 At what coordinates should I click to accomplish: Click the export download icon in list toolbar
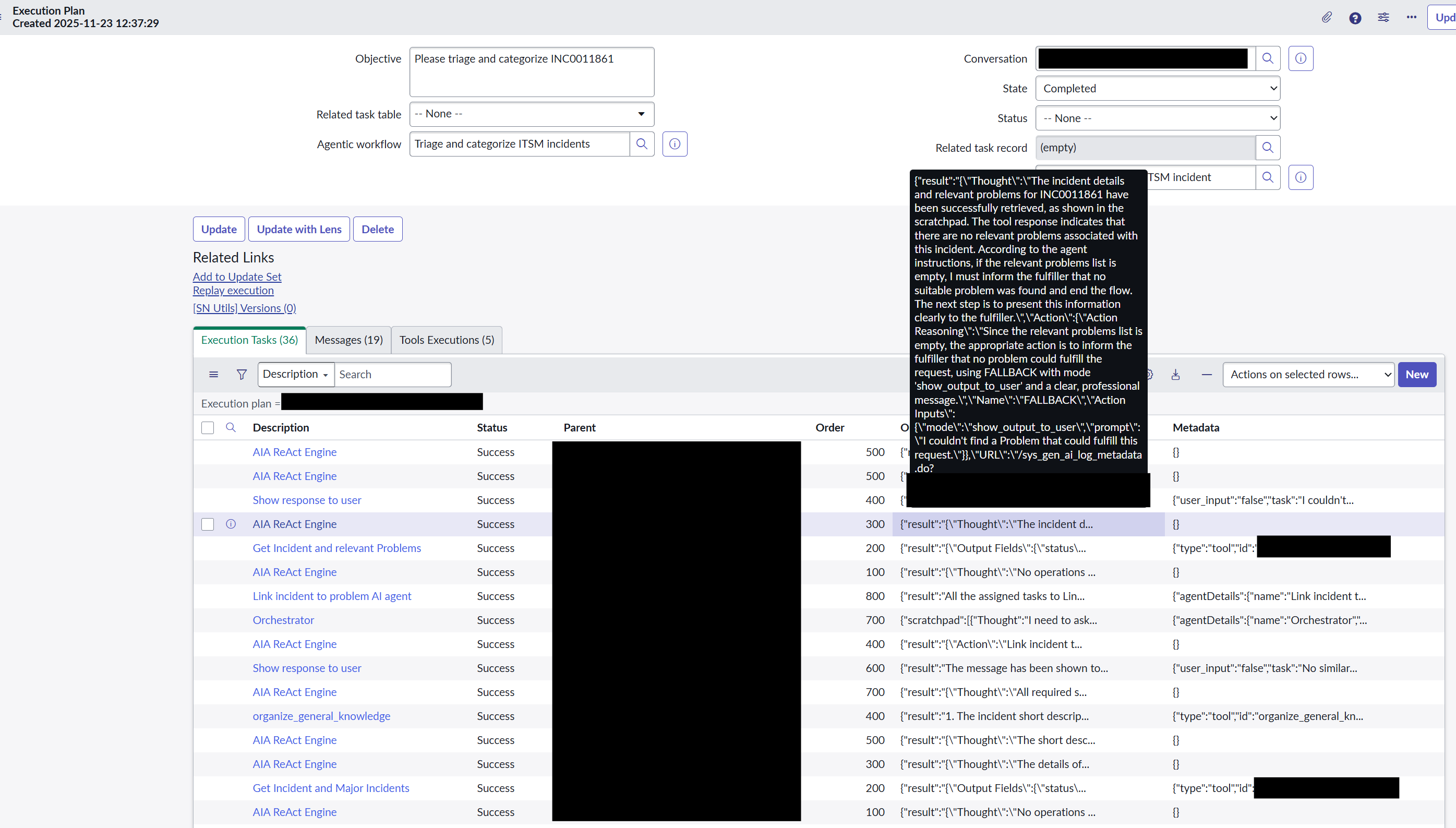[x=1176, y=374]
